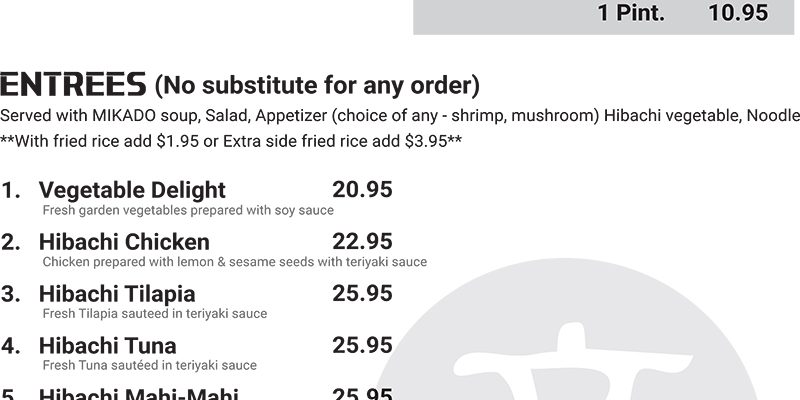Select the Hibachi Tilapia entree name
This screenshot has width=800, height=400.
pyautogui.click(x=117, y=294)
